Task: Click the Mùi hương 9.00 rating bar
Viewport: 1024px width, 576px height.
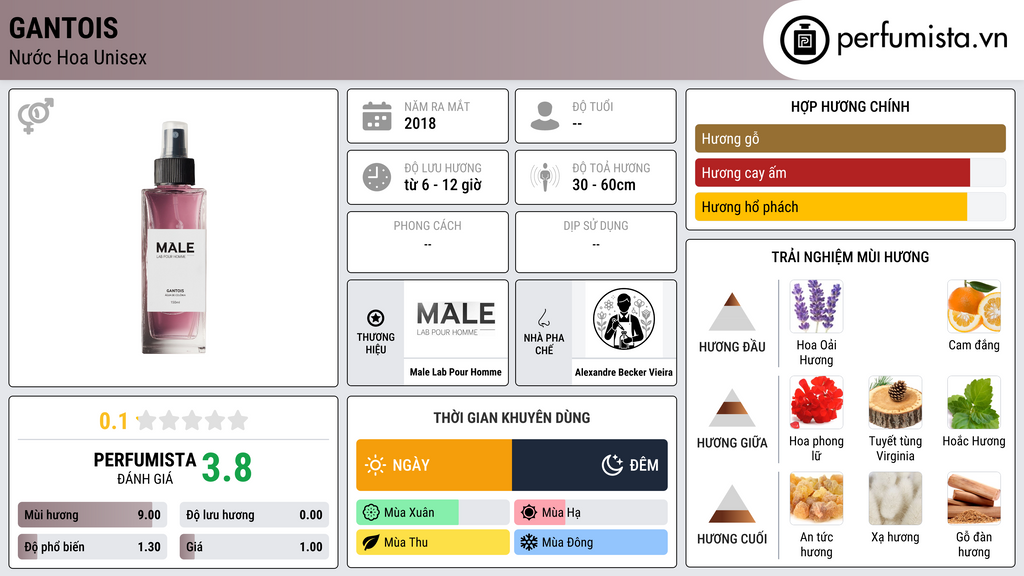Action: tap(92, 515)
